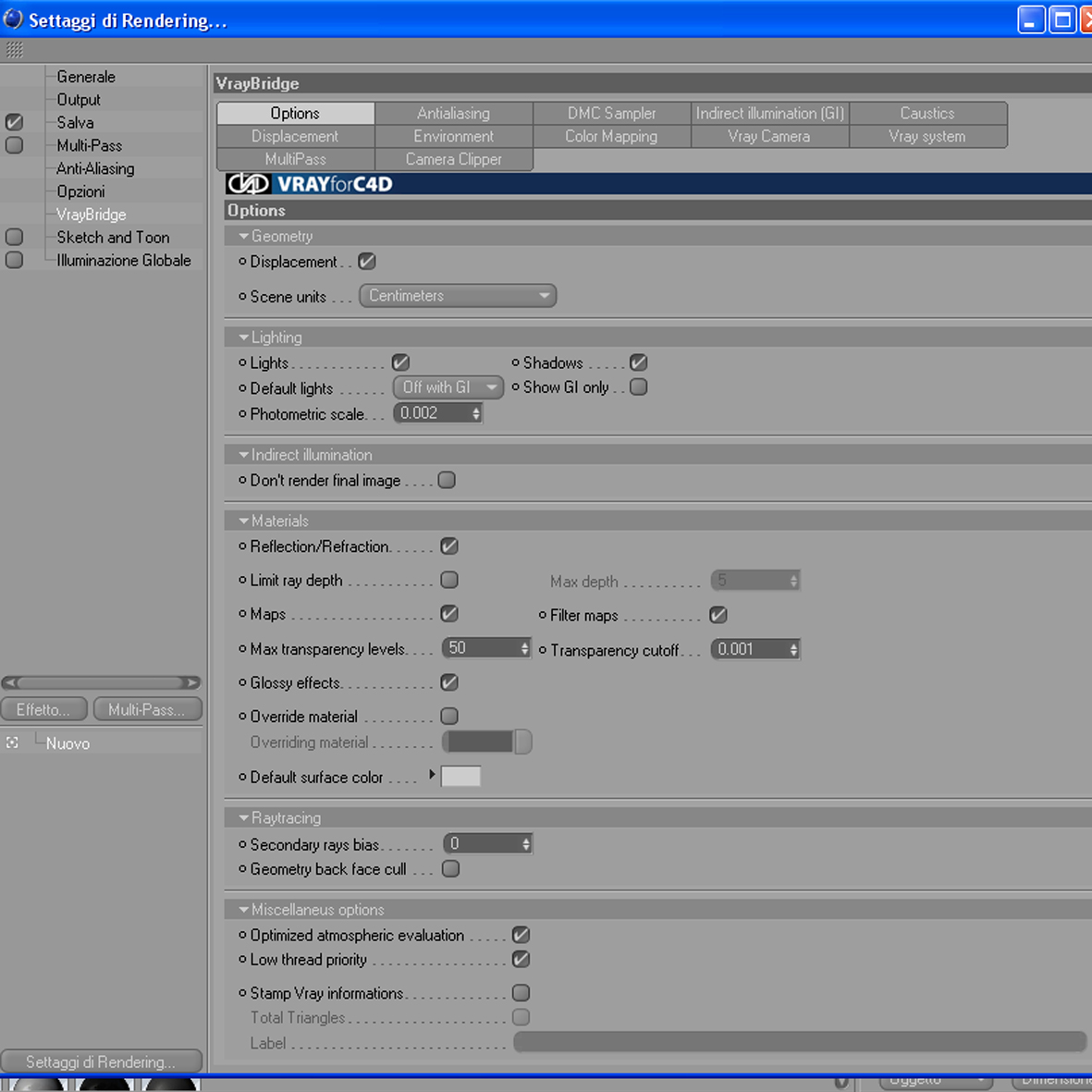Collapse the Raytracing section
1092x1092 pixels.
click(244, 817)
